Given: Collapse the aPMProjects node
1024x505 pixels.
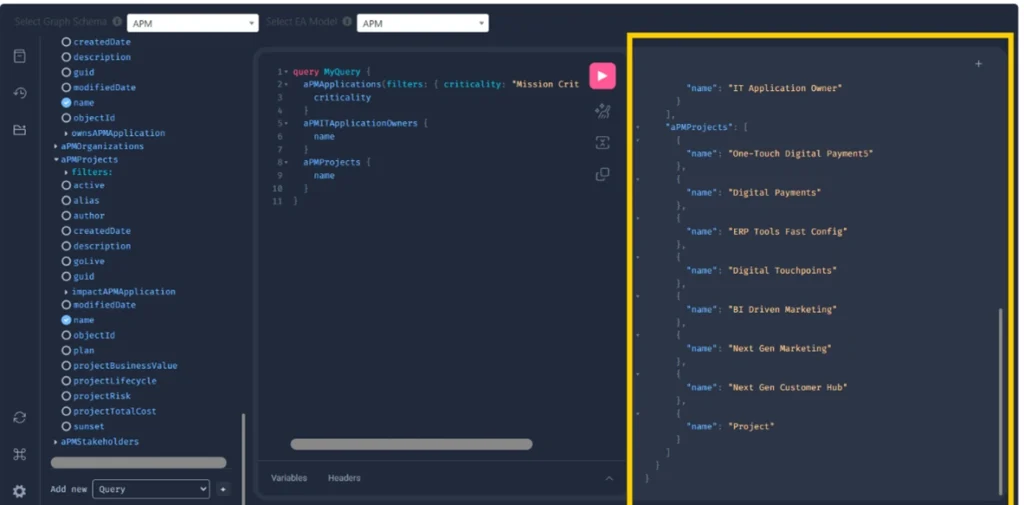Looking at the screenshot, I should click(x=56, y=159).
